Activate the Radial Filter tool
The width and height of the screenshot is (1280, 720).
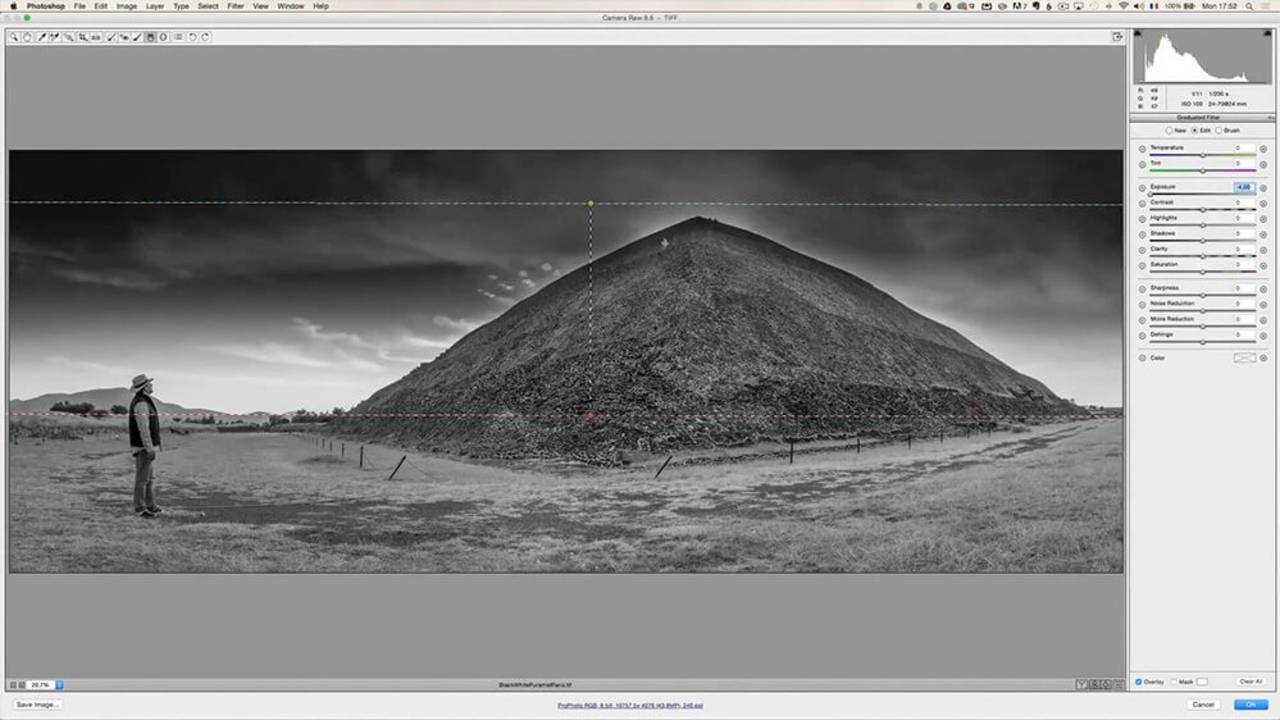[163, 37]
